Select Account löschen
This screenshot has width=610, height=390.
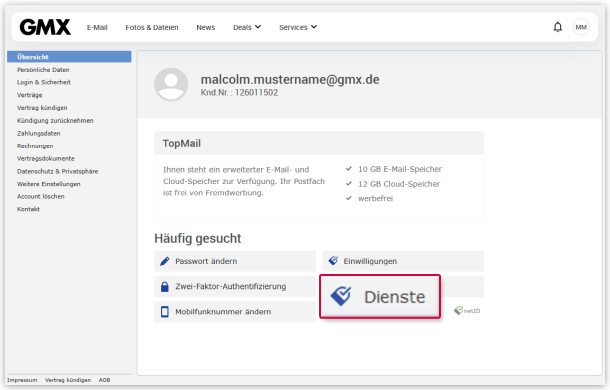click(40, 196)
